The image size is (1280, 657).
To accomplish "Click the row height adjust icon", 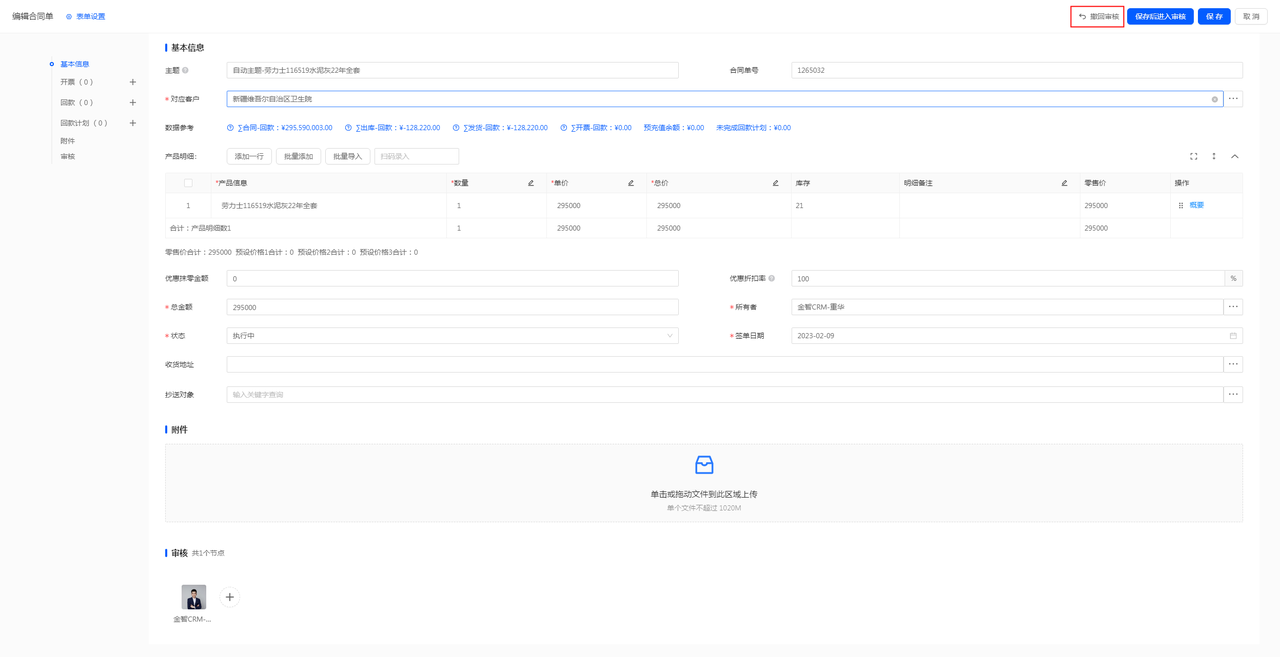I will [x=1214, y=156].
